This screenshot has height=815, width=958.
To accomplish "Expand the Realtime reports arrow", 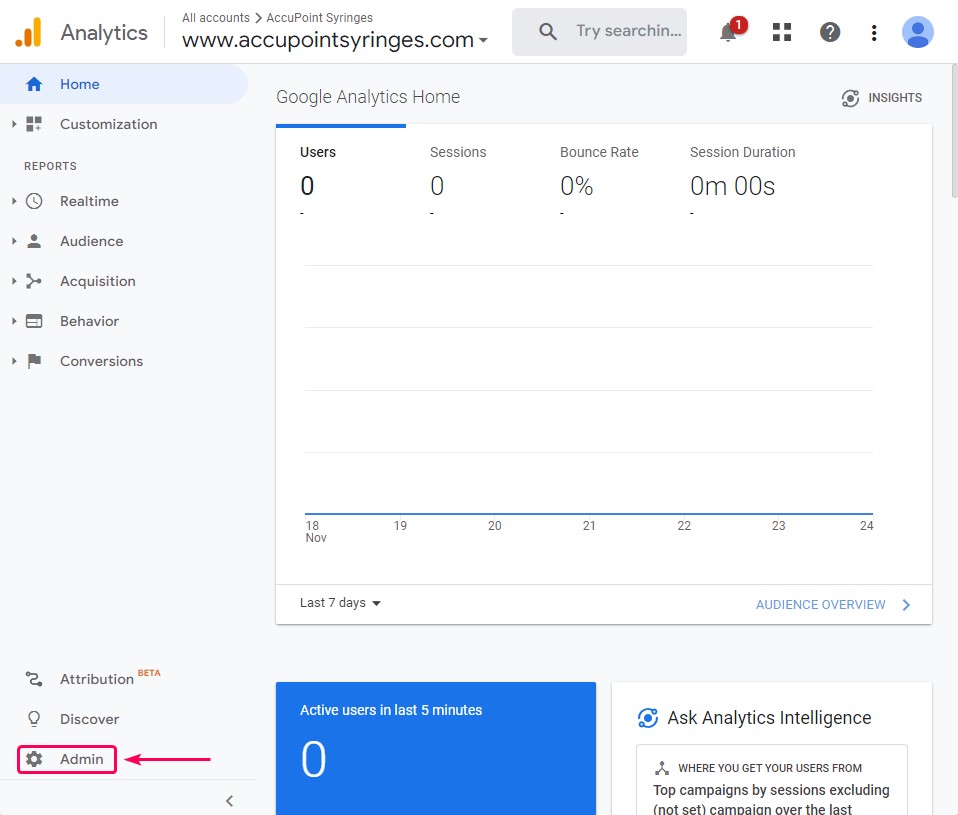I will pyautogui.click(x=13, y=201).
